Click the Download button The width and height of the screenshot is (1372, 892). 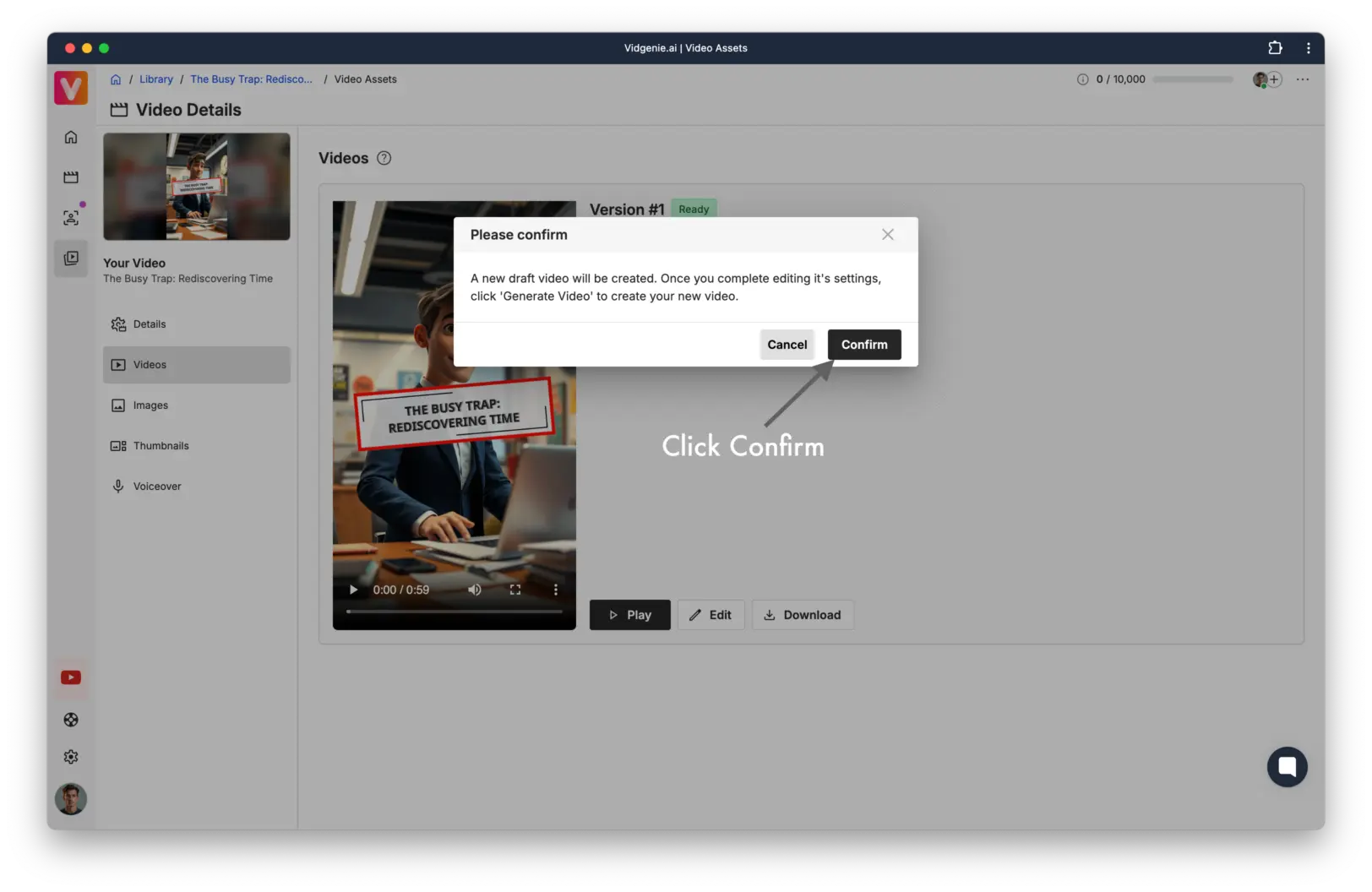coord(803,615)
